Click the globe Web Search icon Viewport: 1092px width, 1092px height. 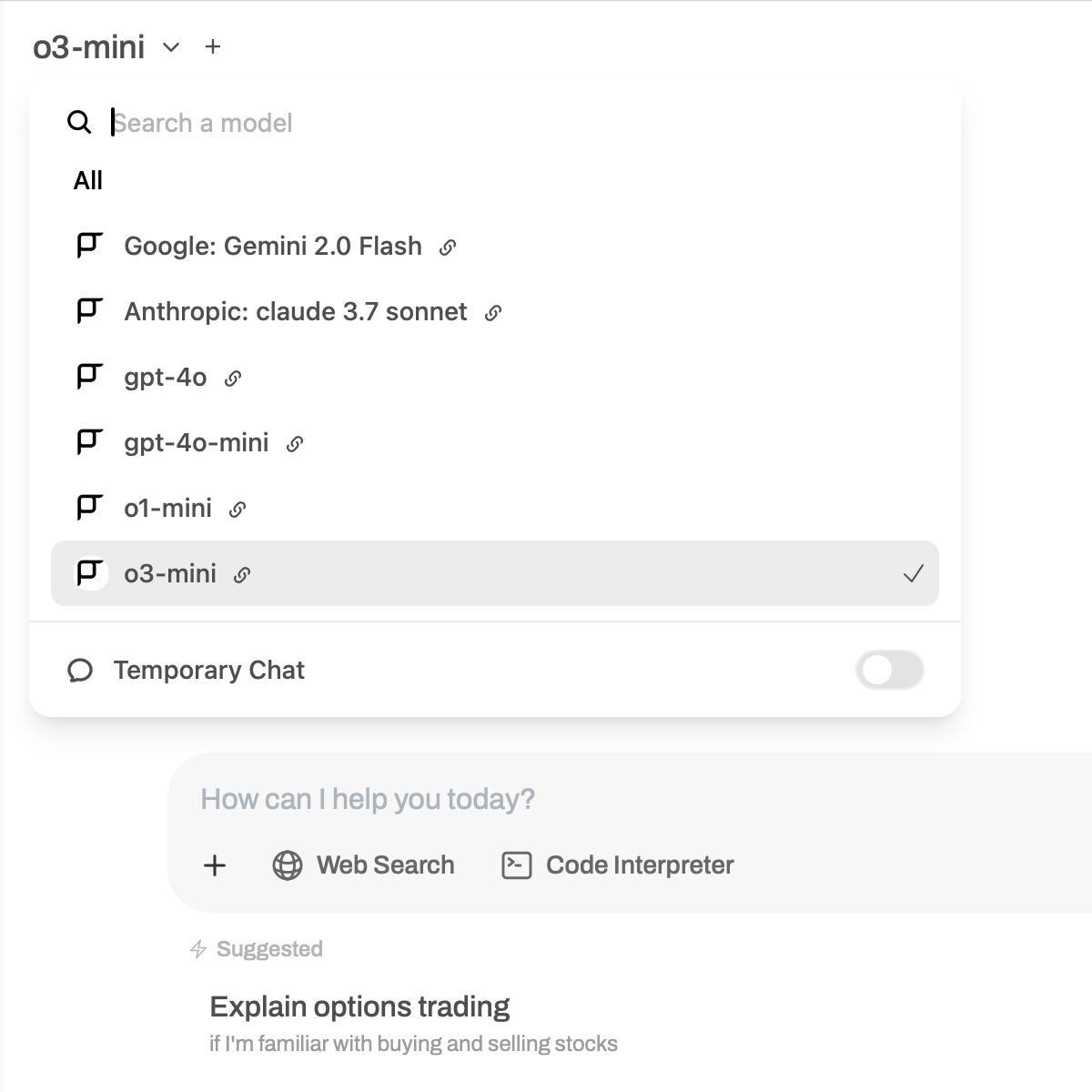(x=288, y=865)
